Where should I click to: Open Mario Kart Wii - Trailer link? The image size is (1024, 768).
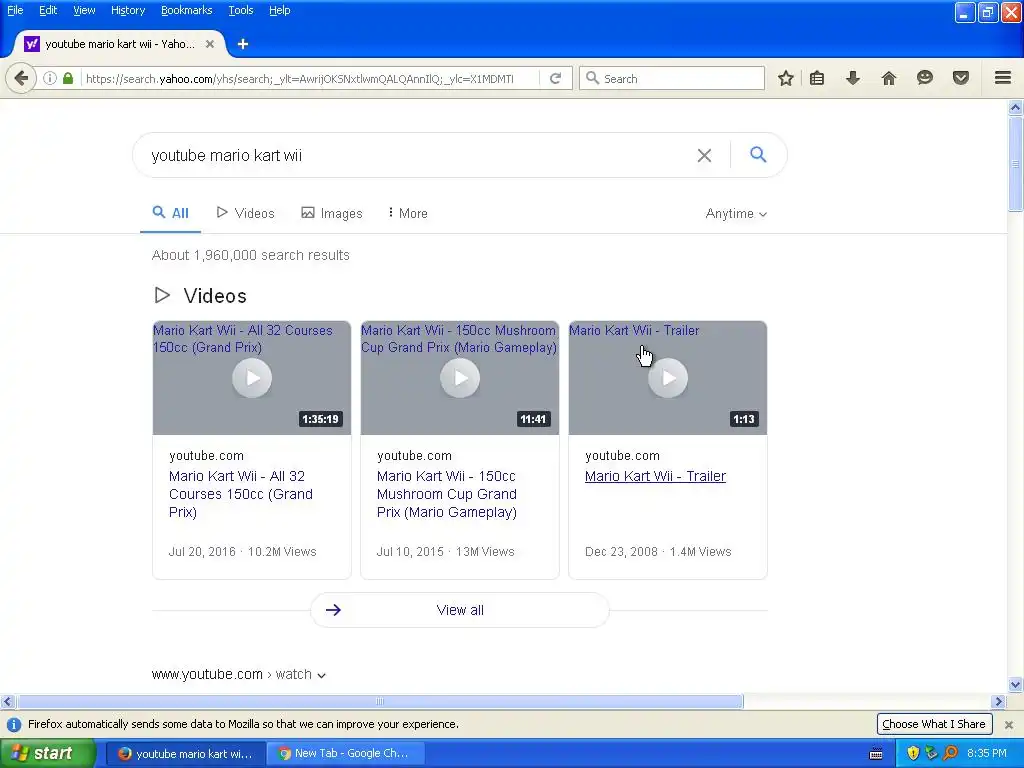[x=655, y=476]
